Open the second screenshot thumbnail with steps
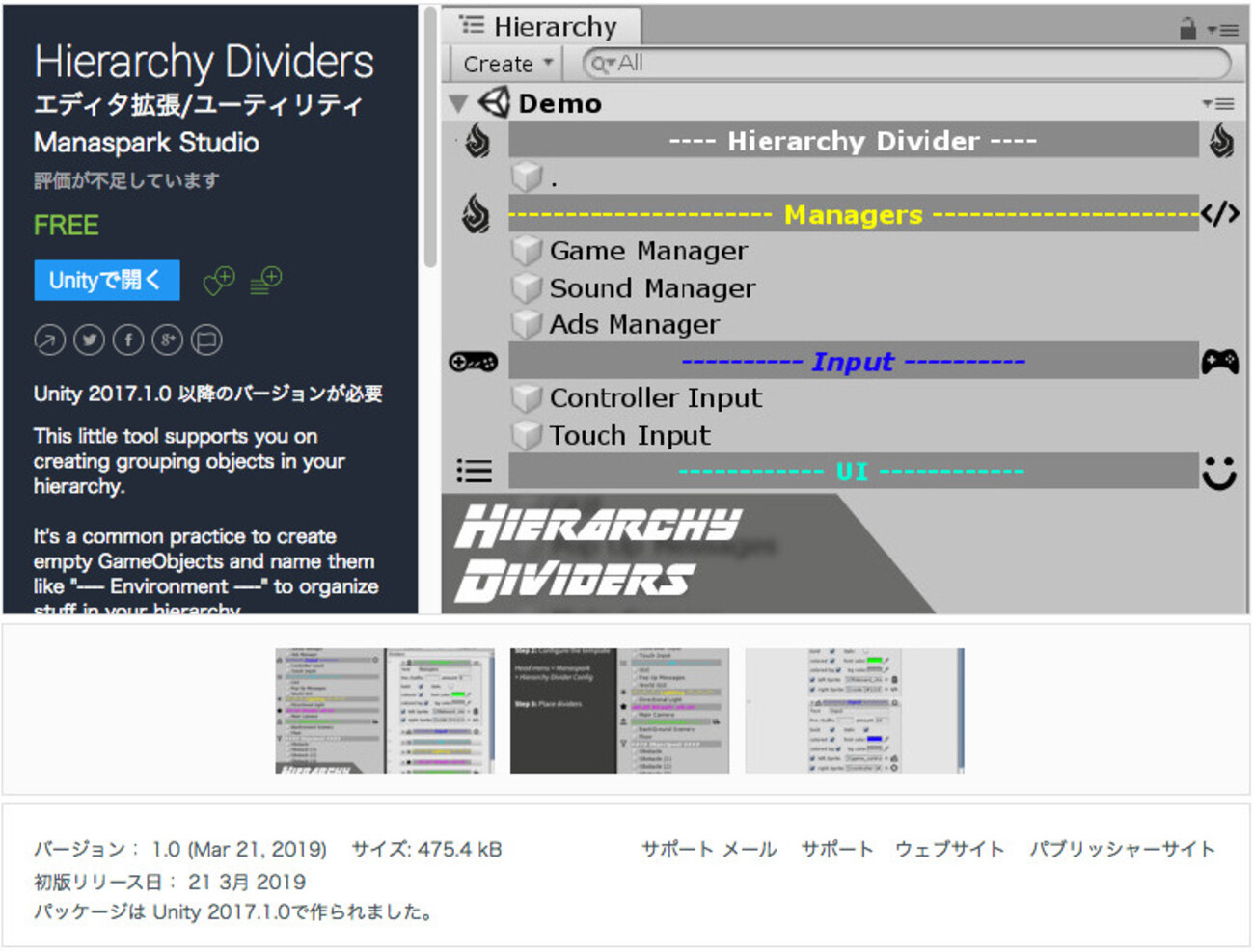1254x952 pixels. (619, 710)
